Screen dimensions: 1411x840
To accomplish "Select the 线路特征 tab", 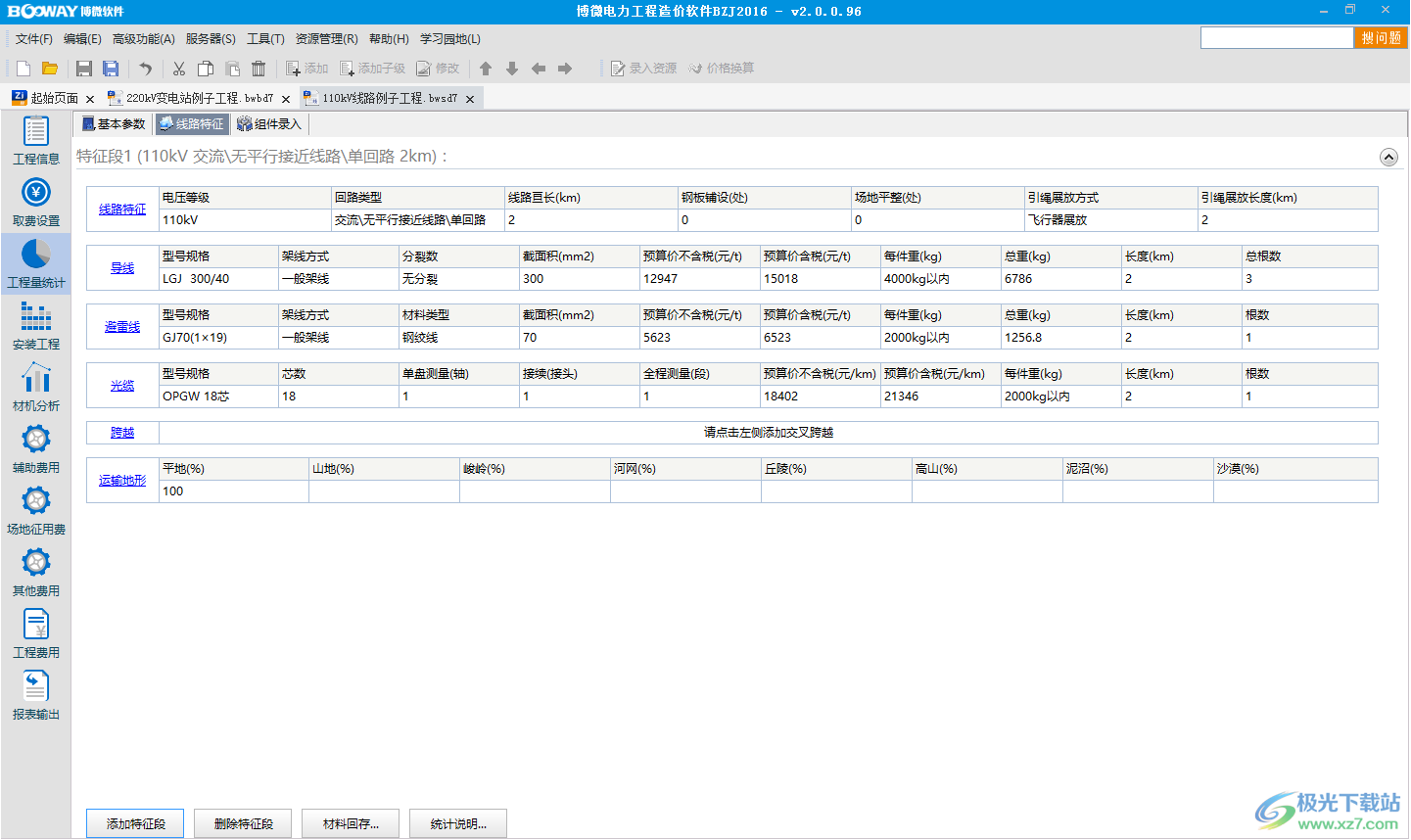I will point(192,124).
